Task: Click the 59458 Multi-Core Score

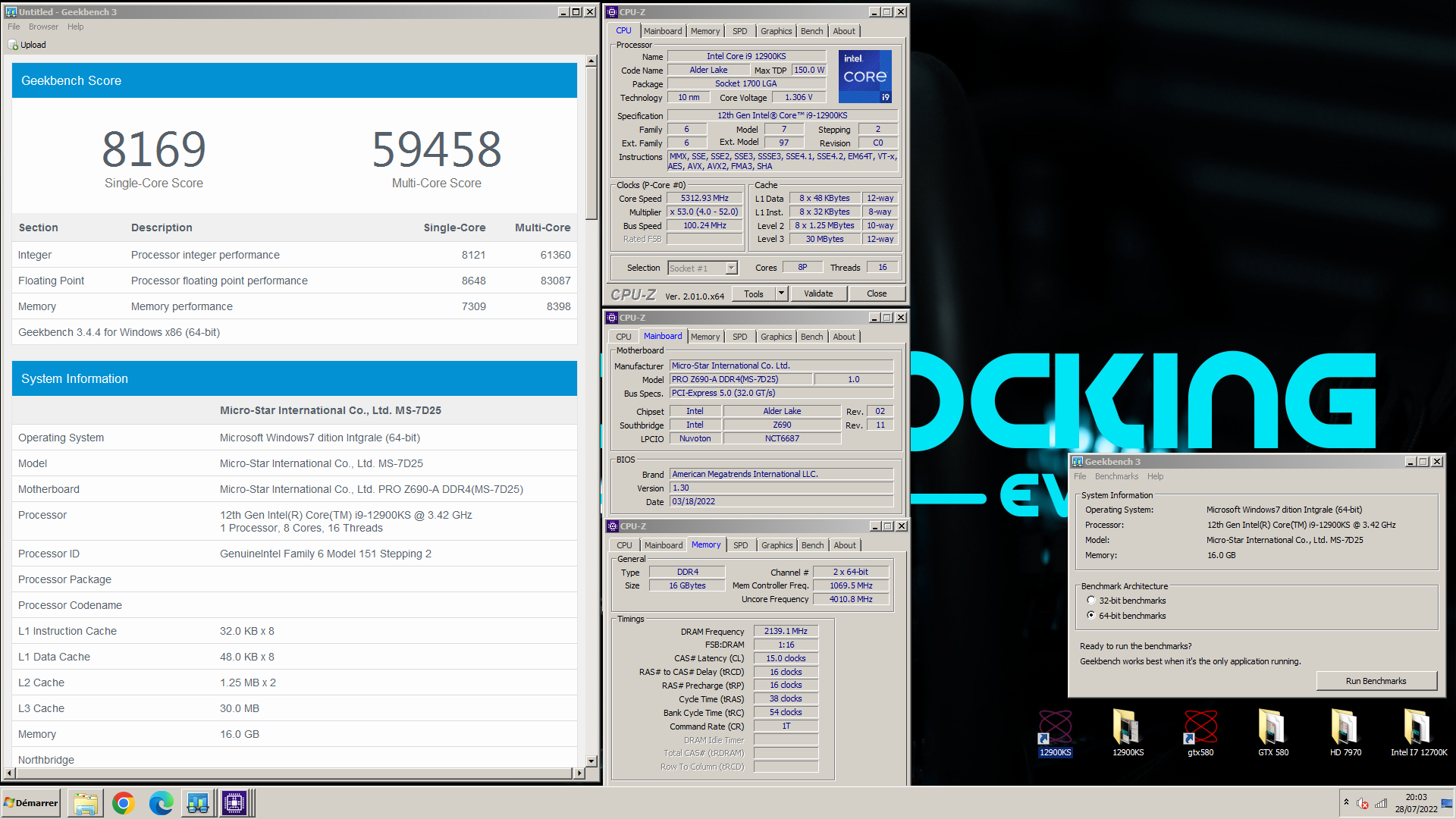Action: coord(437,149)
